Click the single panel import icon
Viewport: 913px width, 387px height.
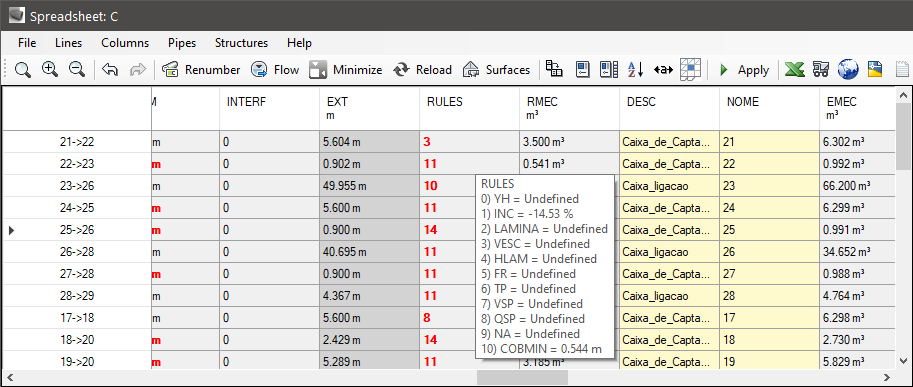[583, 69]
